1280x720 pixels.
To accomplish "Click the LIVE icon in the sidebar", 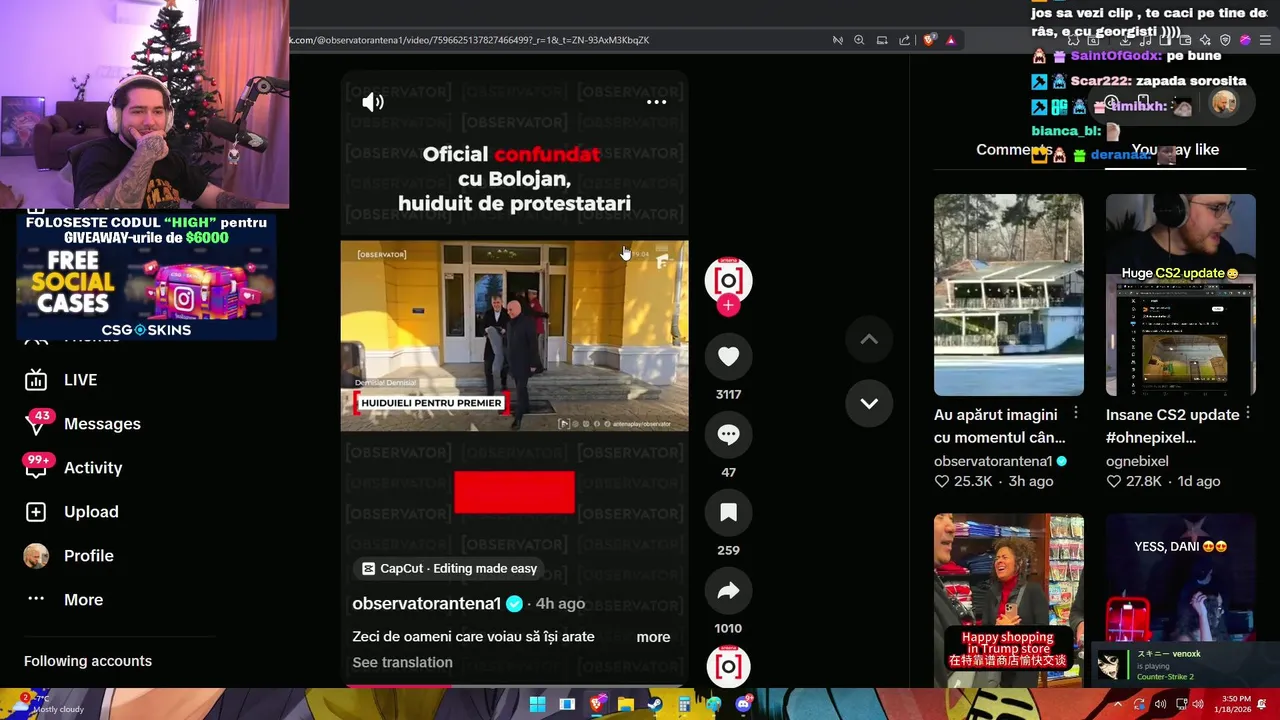I will [36, 380].
